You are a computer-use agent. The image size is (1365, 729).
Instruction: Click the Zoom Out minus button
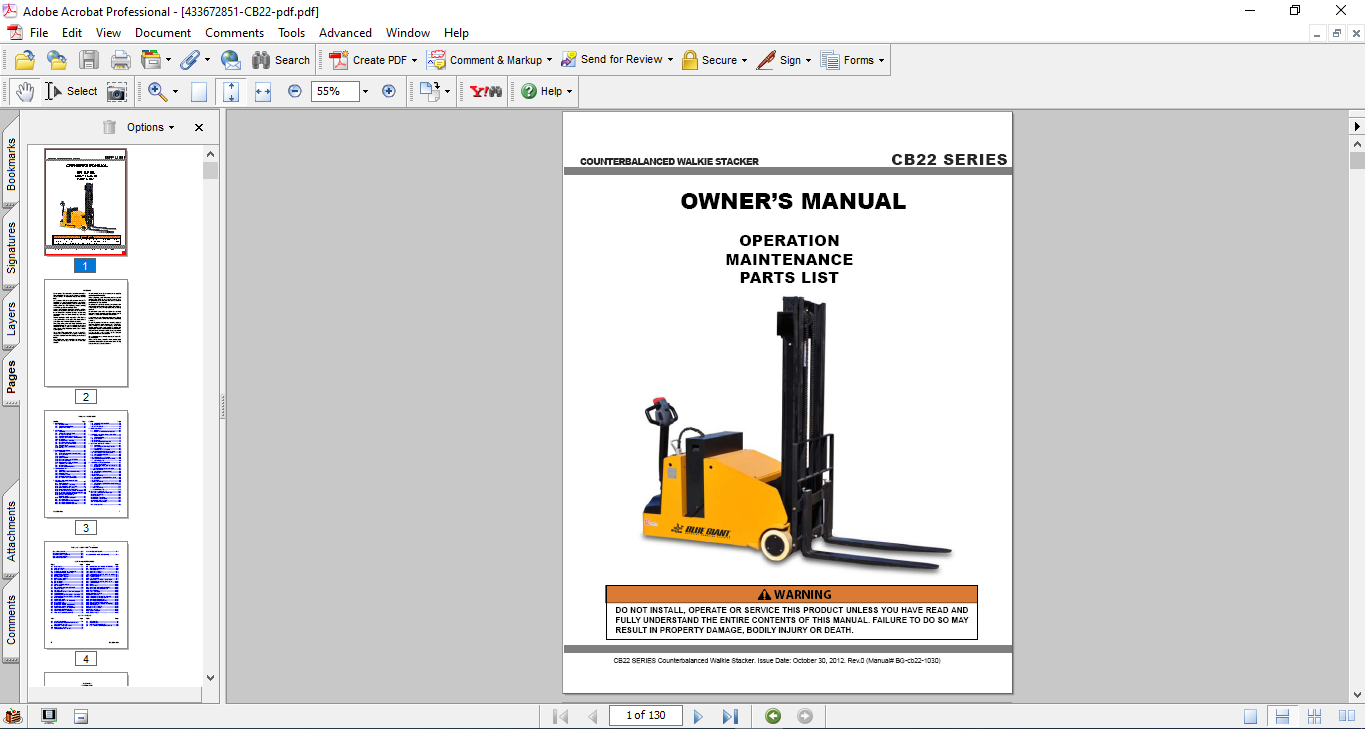click(295, 91)
